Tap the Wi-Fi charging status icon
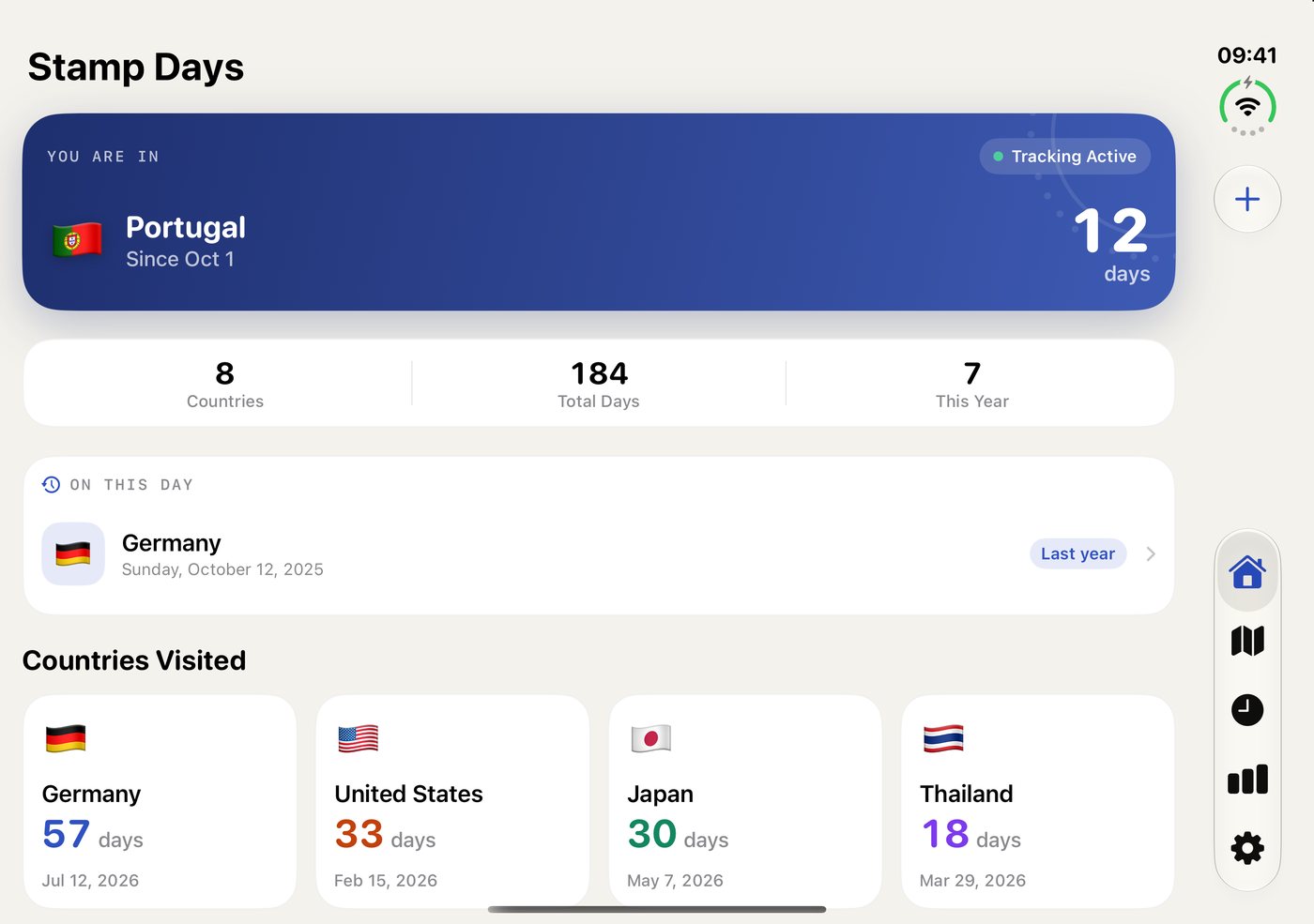1314x924 pixels. click(1247, 107)
